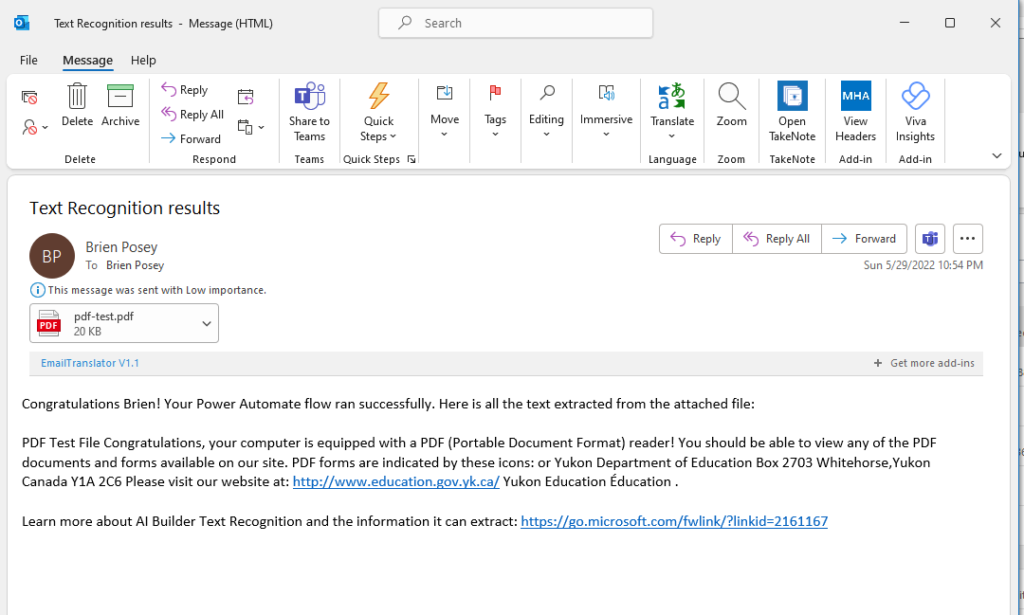Click the PDF file icon on attachment
Screen dimensions: 1024x615
pos(49,323)
